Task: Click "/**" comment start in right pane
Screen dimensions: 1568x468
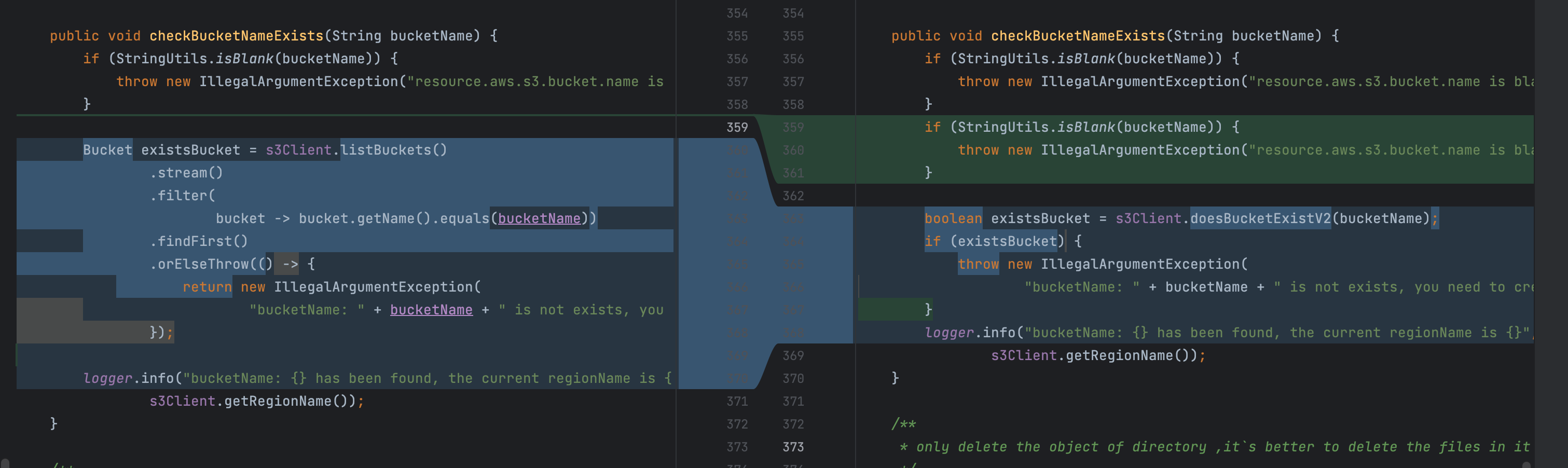Action: tap(903, 423)
